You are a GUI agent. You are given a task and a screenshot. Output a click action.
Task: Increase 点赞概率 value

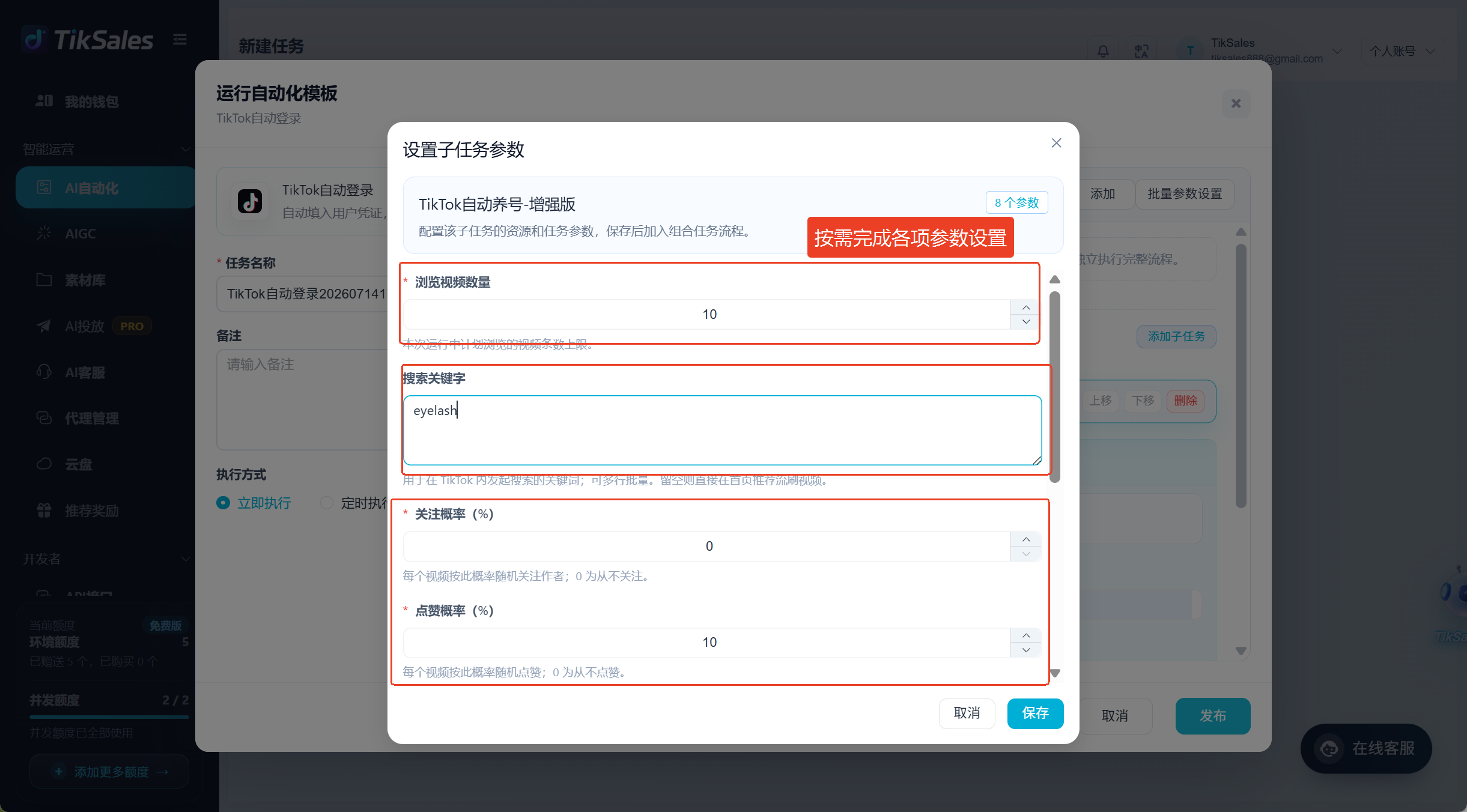(1026, 635)
